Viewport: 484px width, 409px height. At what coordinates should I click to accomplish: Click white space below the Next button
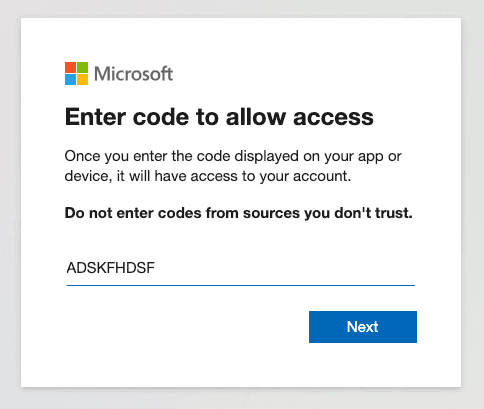(363, 365)
